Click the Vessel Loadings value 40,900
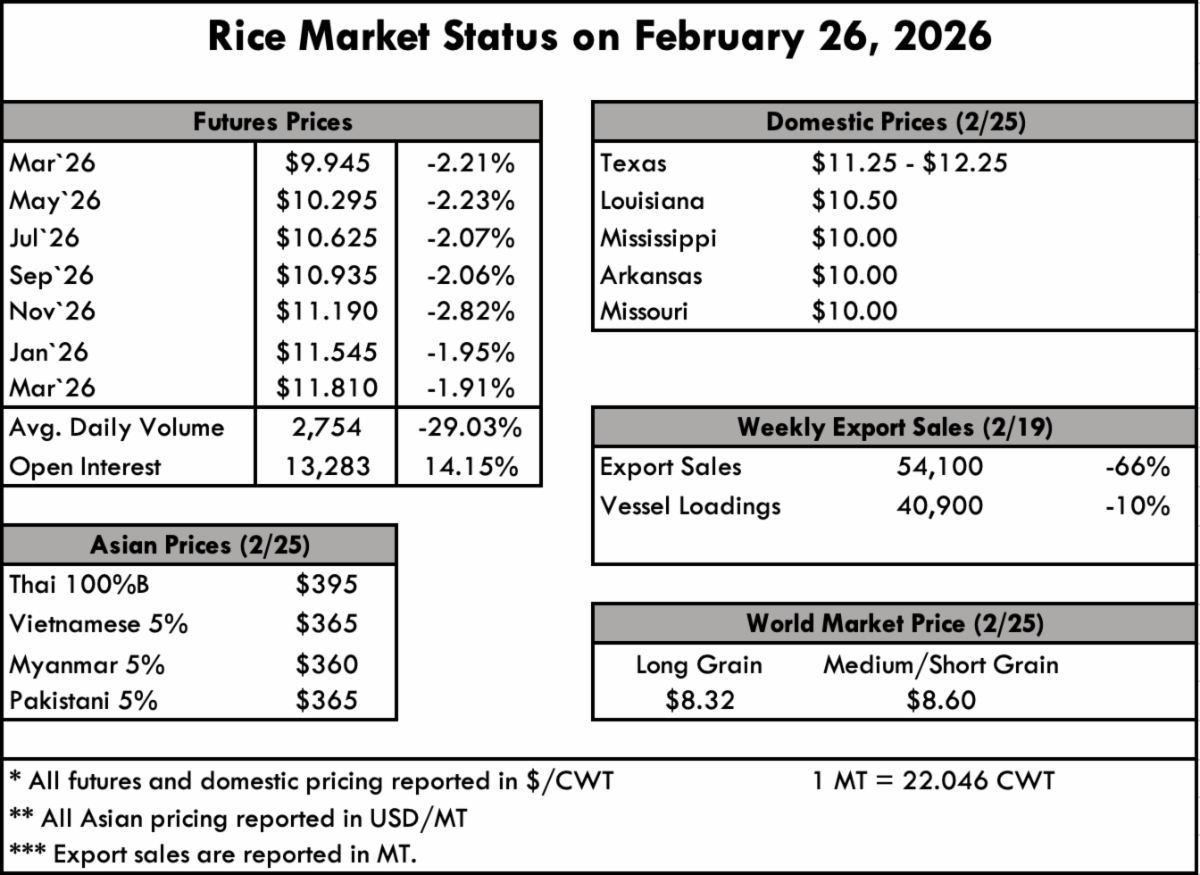Viewport: 1200px width, 875px height. pyautogui.click(x=941, y=506)
